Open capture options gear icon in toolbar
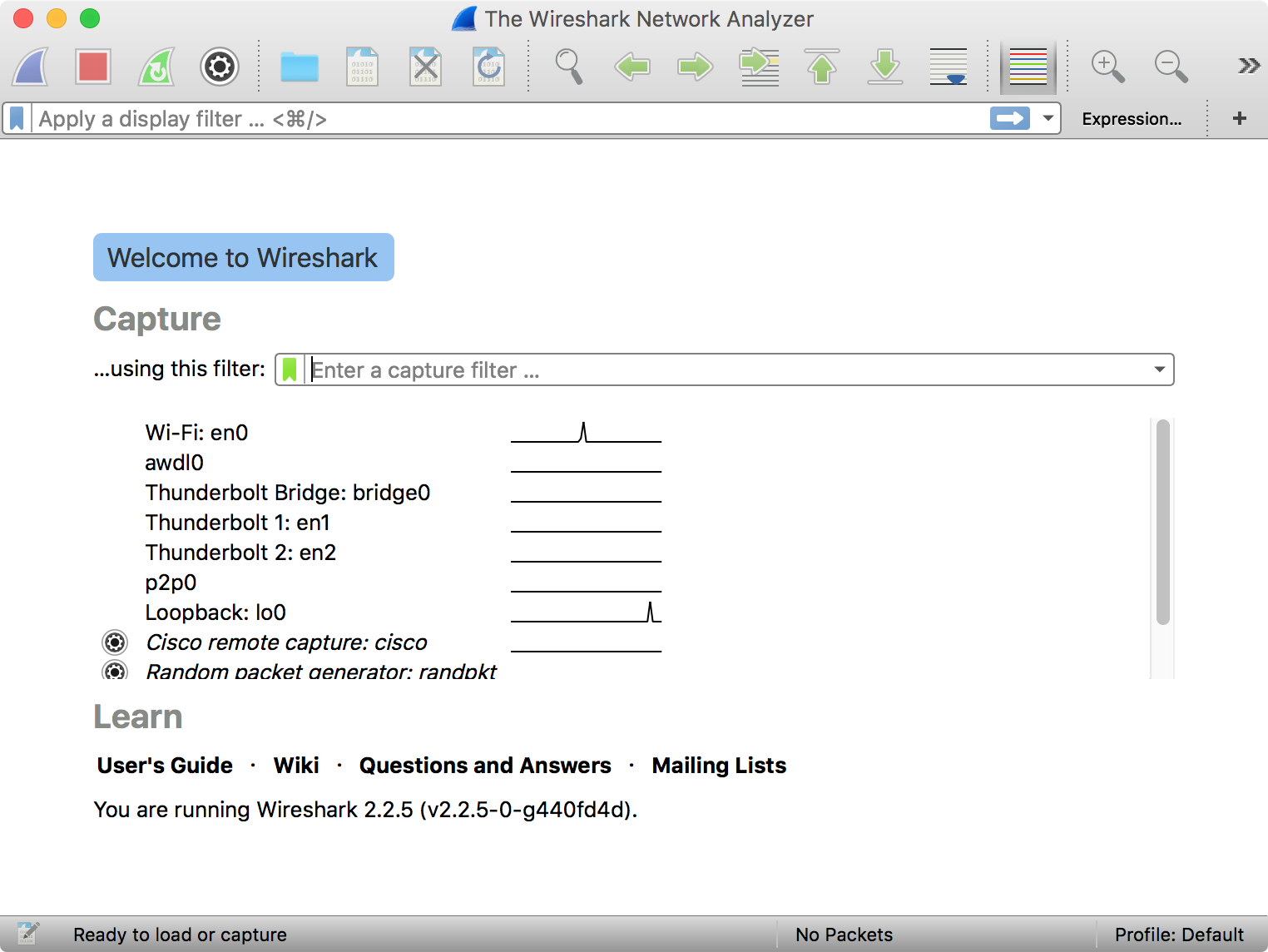The image size is (1268, 952). click(x=220, y=67)
